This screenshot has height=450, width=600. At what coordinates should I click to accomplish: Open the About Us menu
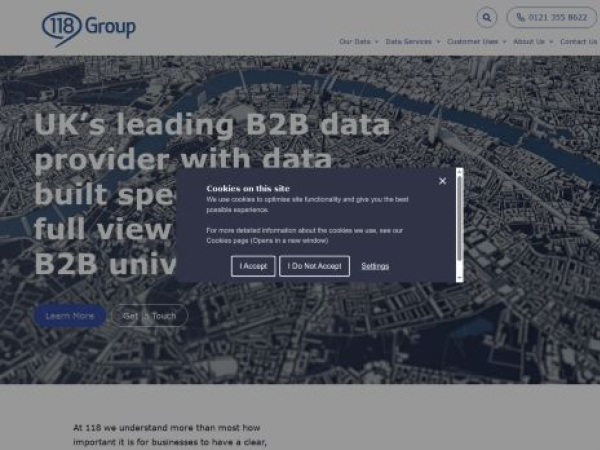point(529,42)
